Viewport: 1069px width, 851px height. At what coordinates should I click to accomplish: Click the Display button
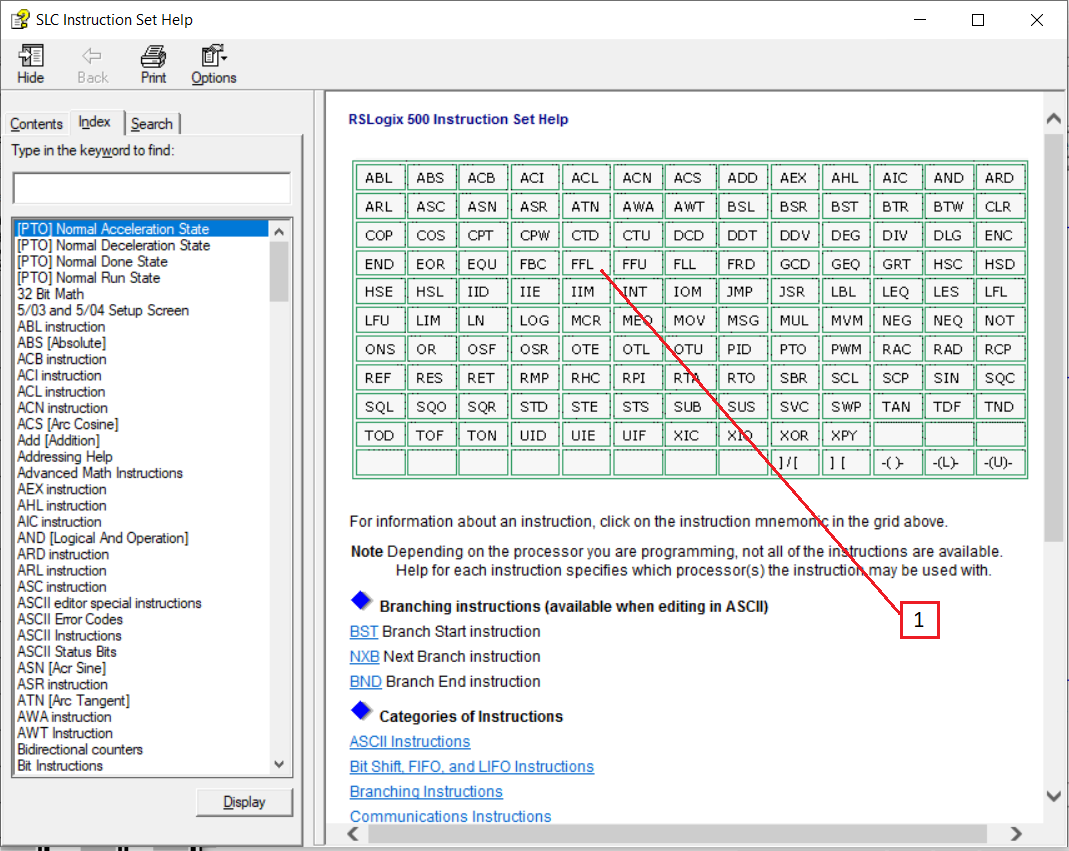(x=244, y=802)
